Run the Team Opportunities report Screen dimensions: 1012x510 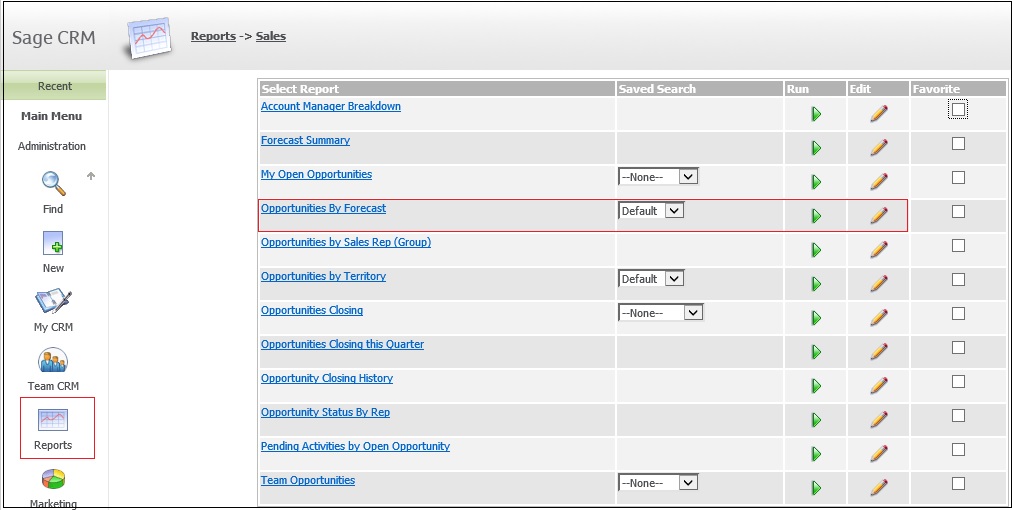(x=816, y=487)
